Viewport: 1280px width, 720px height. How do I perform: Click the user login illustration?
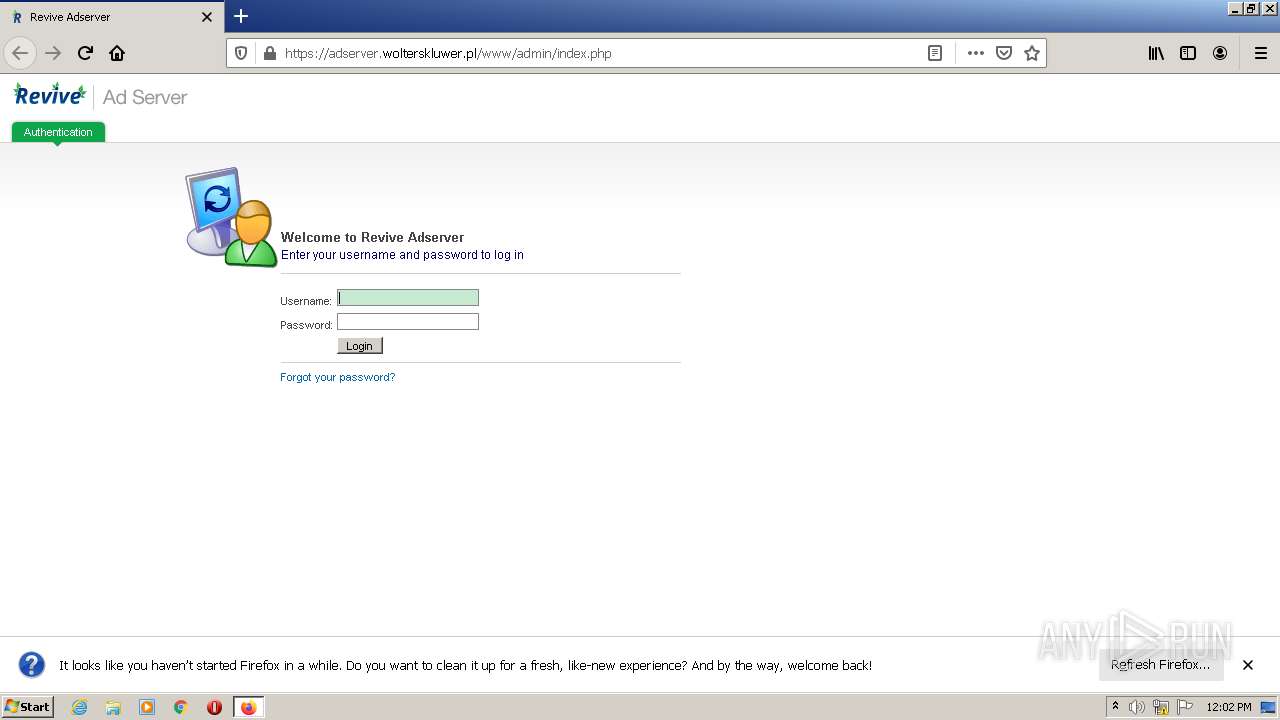pyautogui.click(x=231, y=217)
